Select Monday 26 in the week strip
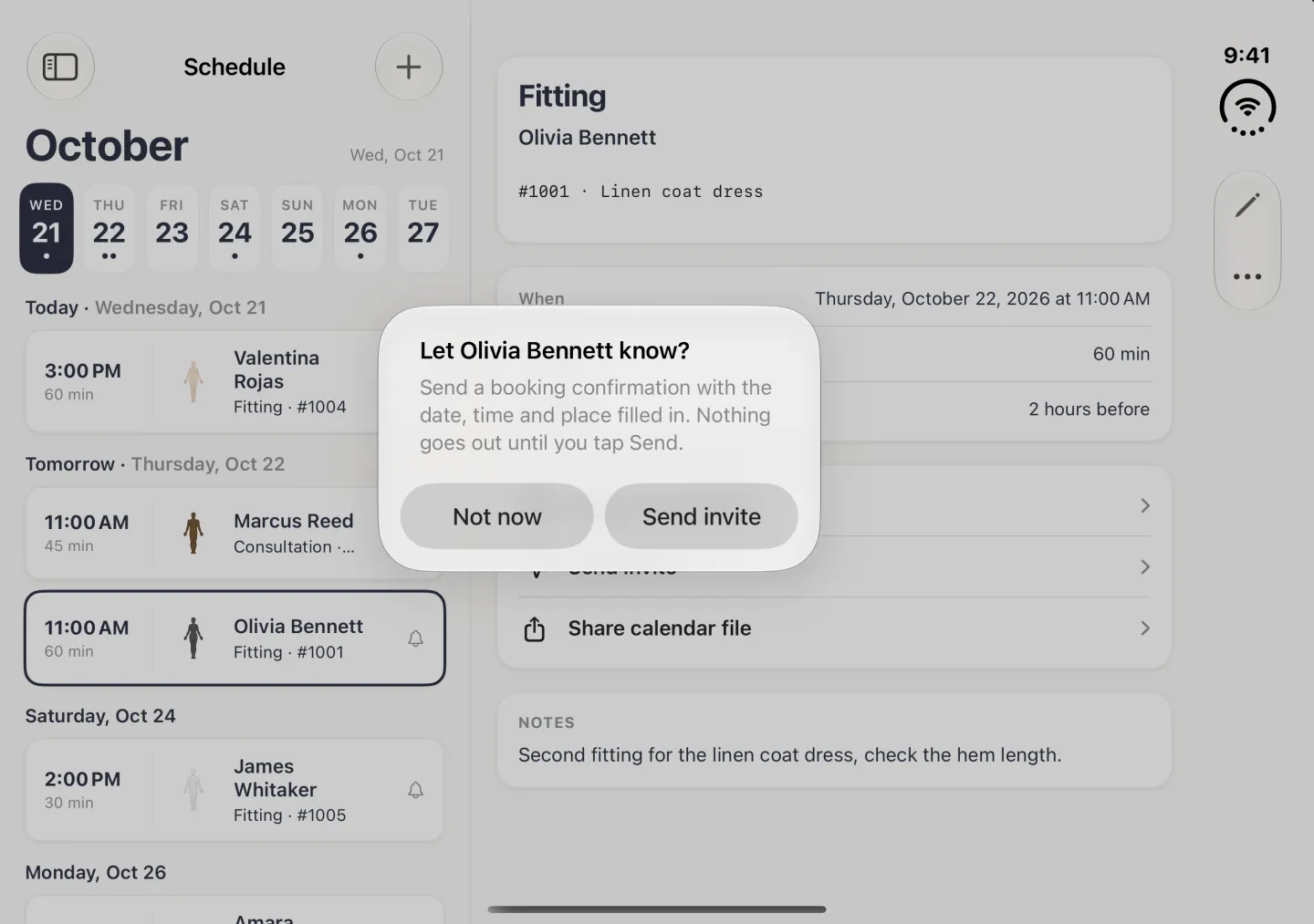The height and width of the screenshot is (924, 1314). coord(360,228)
